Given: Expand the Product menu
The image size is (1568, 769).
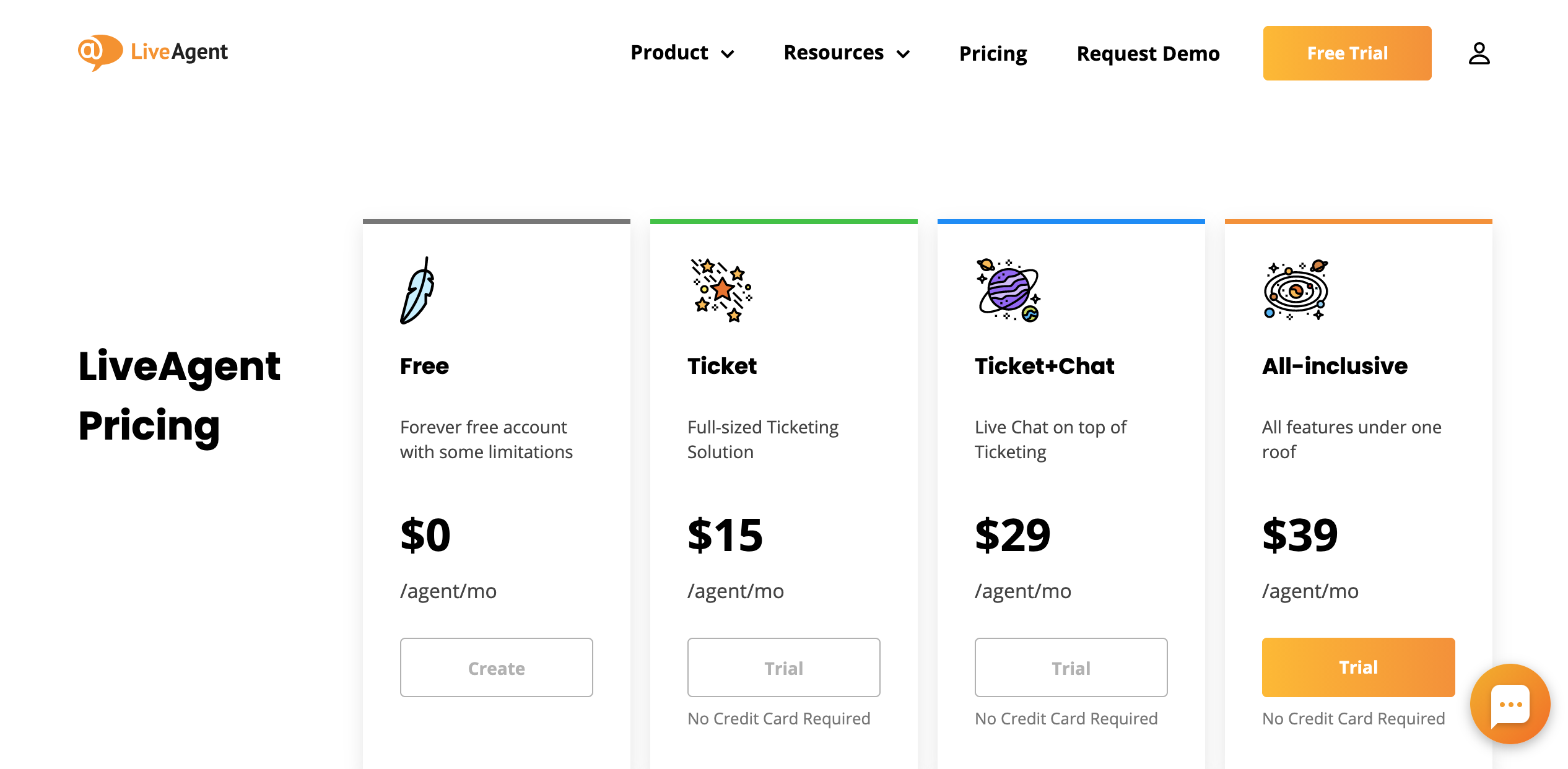Looking at the screenshot, I should (x=669, y=53).
